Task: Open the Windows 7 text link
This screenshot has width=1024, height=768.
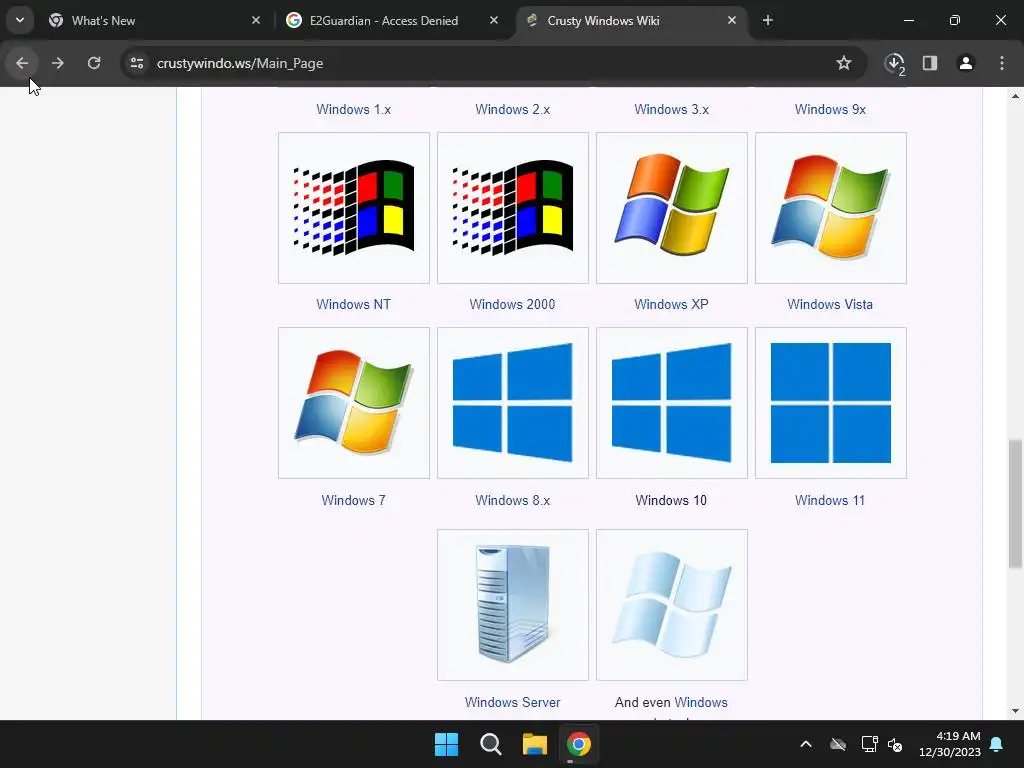Action: pos(353,500)
